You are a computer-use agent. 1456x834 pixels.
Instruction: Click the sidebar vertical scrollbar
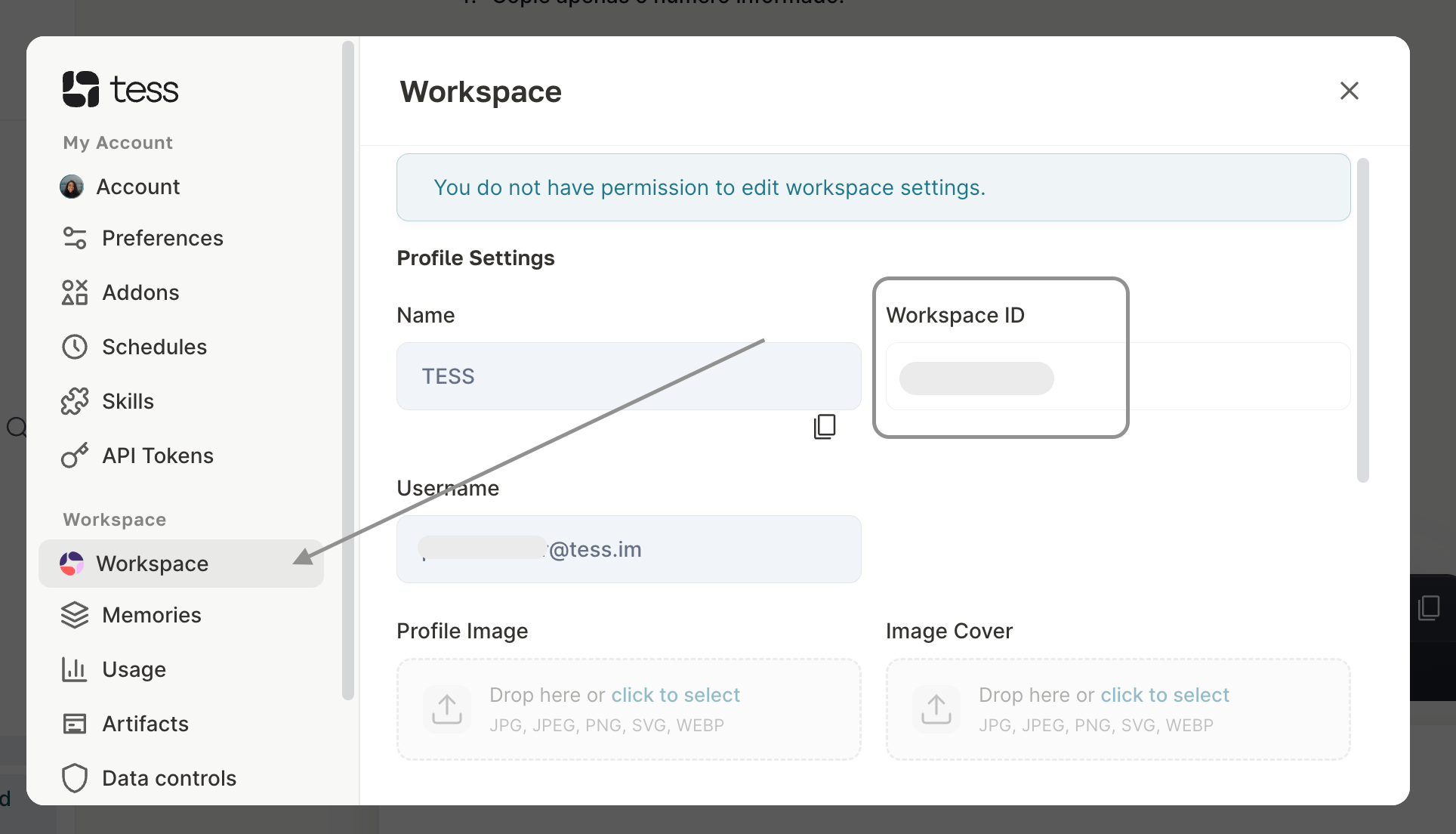348,370
